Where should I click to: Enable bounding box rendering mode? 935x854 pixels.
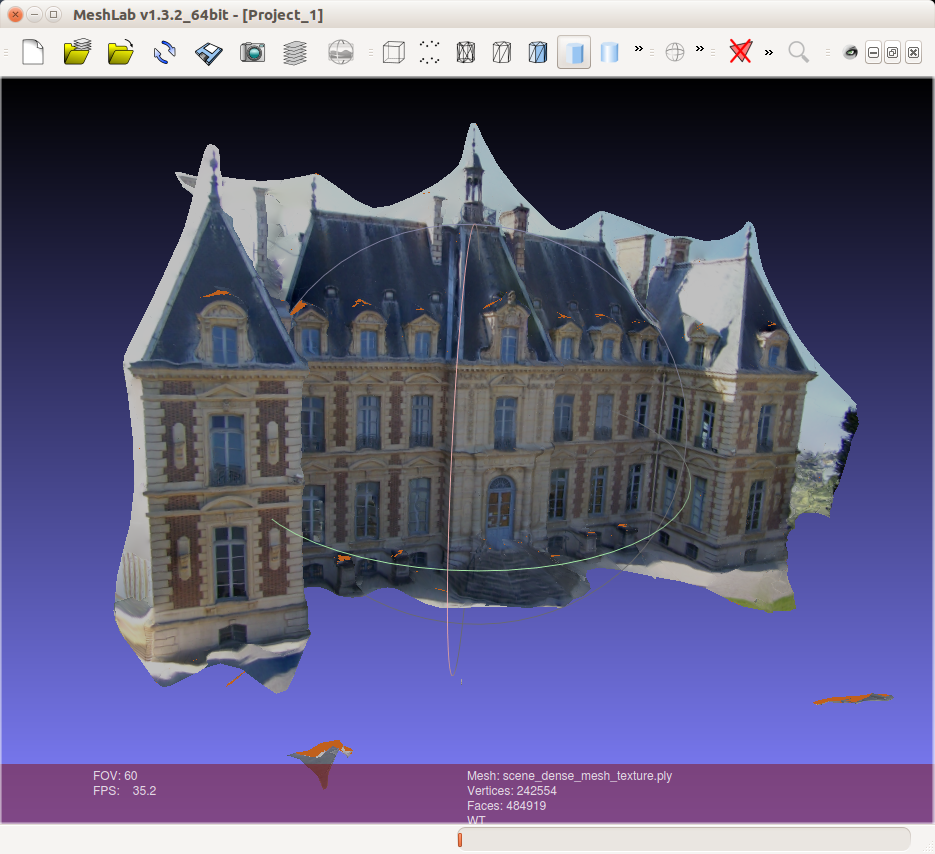pos(393,52)
